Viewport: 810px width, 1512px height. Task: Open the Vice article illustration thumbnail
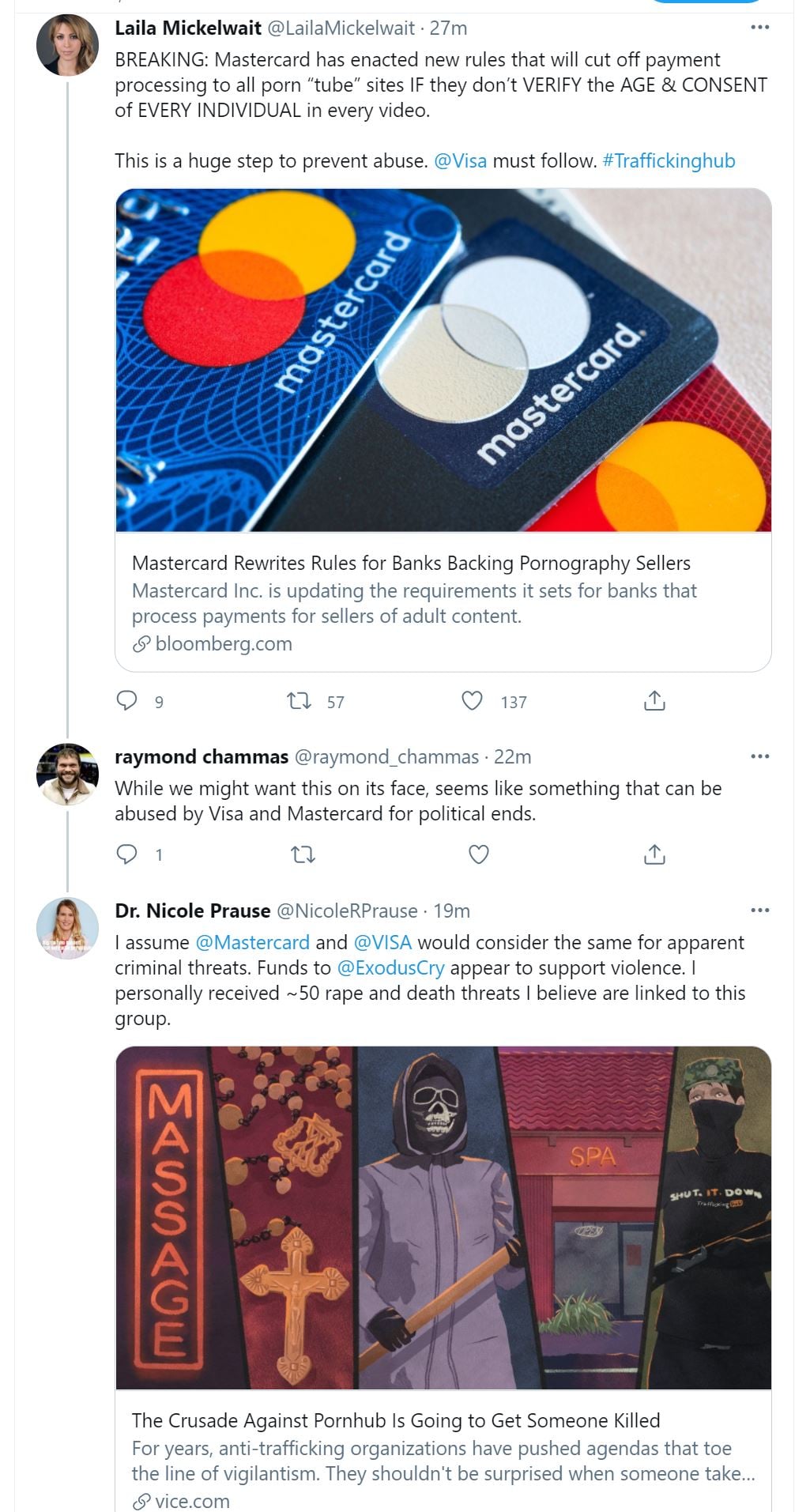[x=443, y=1218]
